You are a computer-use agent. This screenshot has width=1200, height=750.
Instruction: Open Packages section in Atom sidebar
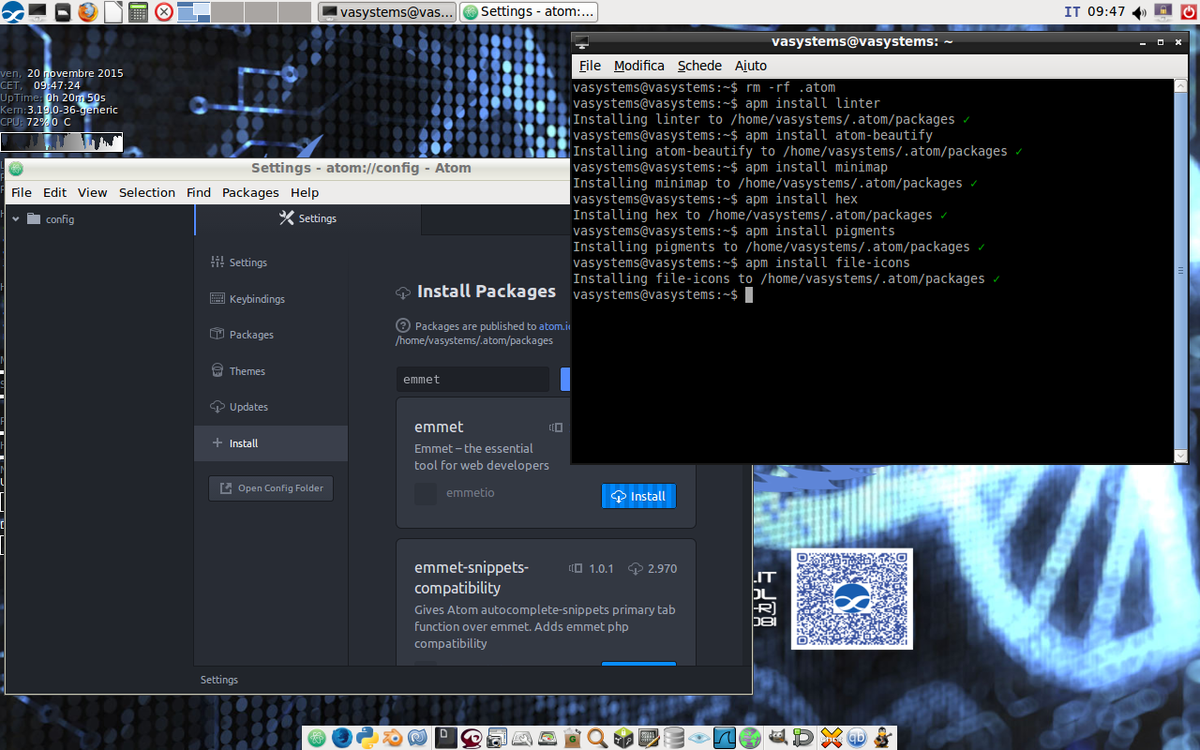271,334
